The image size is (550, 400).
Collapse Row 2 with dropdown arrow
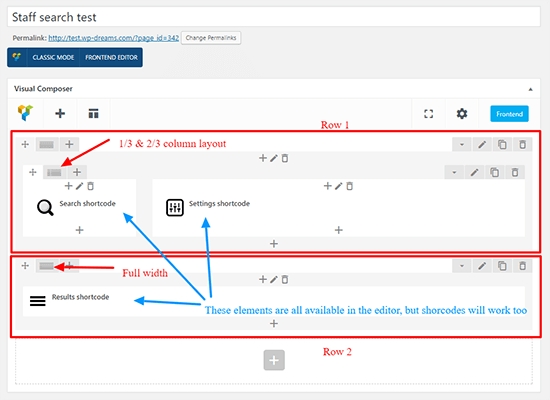(x=462, y=266)
